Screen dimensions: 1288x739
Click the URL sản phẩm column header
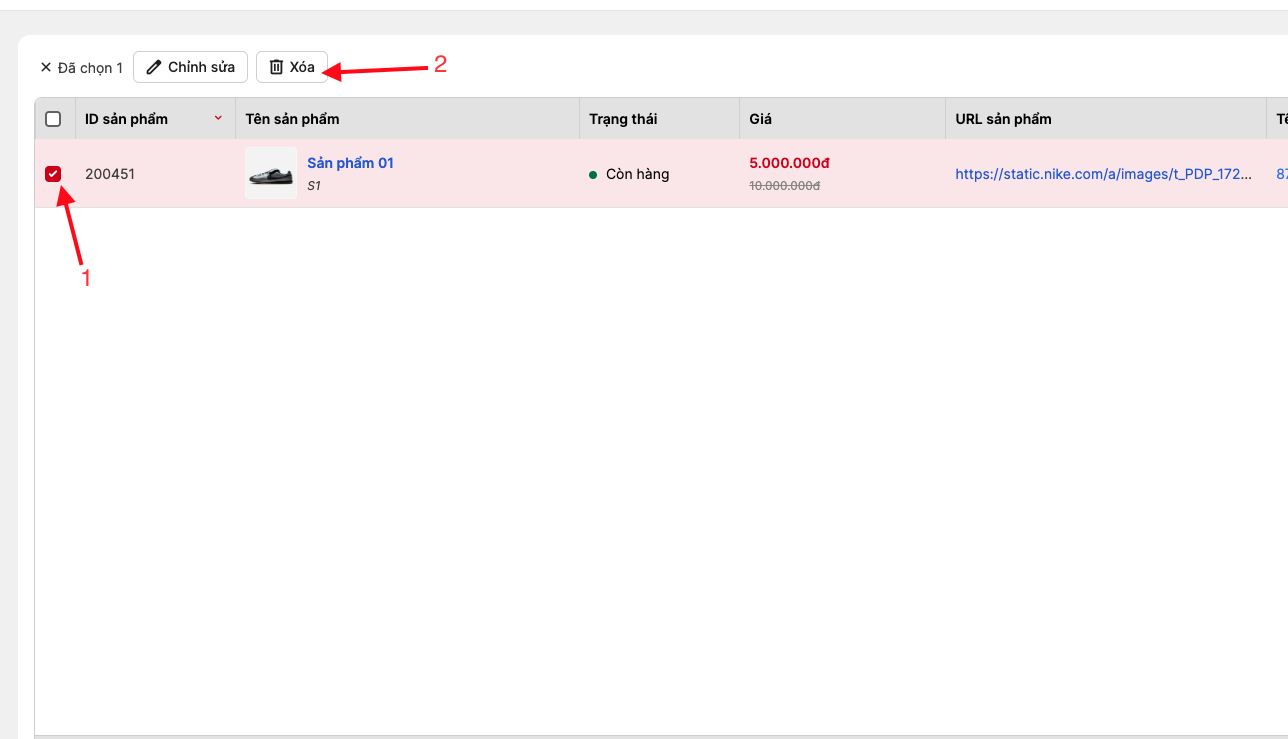(1003, 119)
